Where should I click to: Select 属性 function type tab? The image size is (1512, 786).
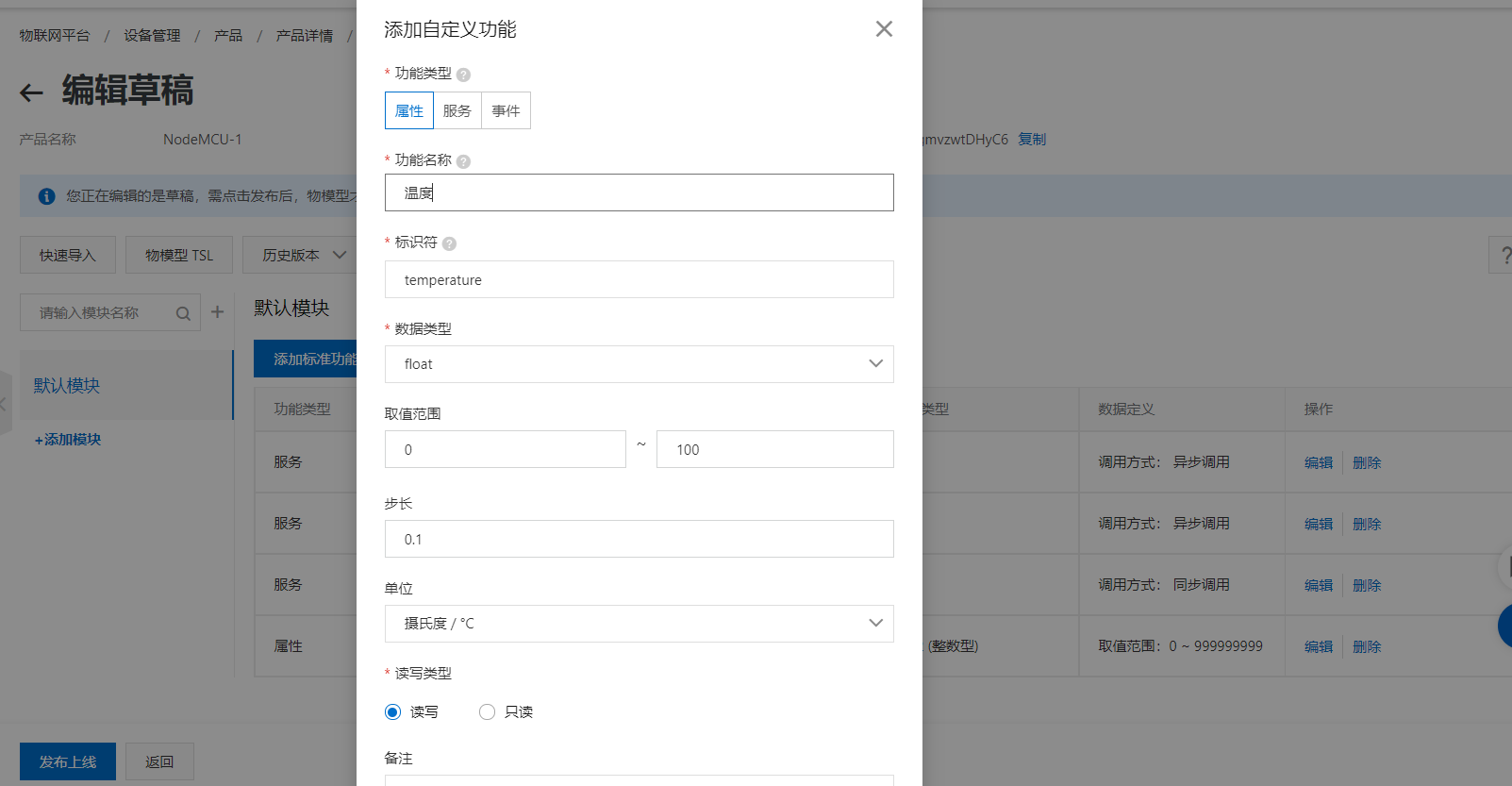[x=409, y=110]
